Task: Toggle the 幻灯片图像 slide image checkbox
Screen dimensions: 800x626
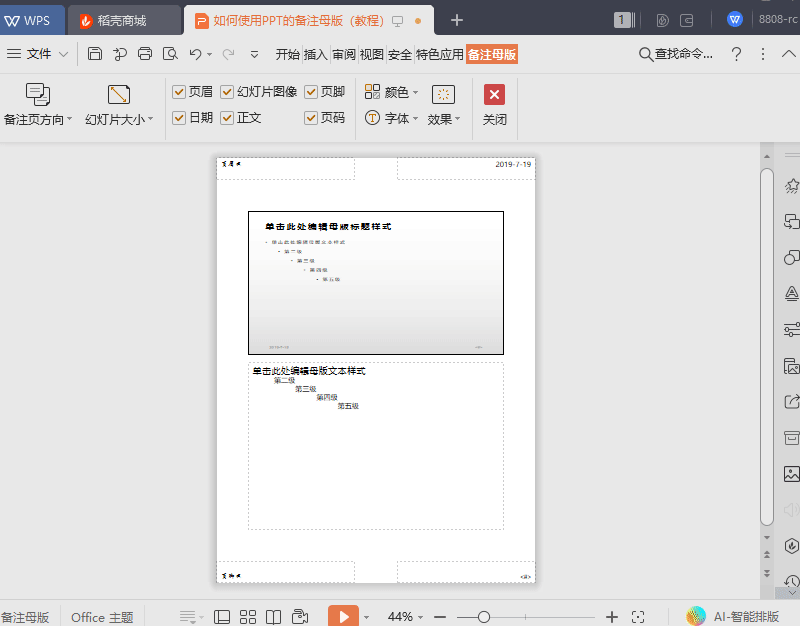Action: coord(227,92)
